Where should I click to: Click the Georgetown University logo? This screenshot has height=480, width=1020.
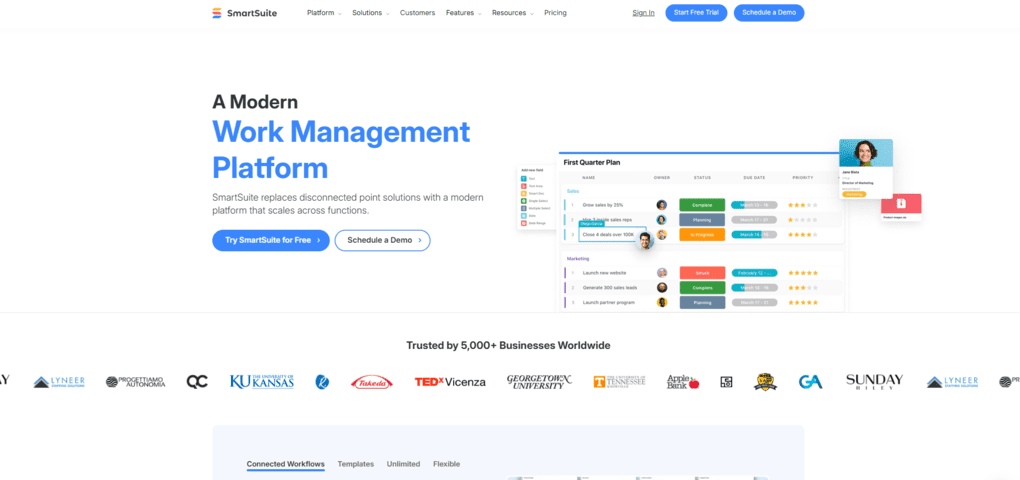coord(539,382)
